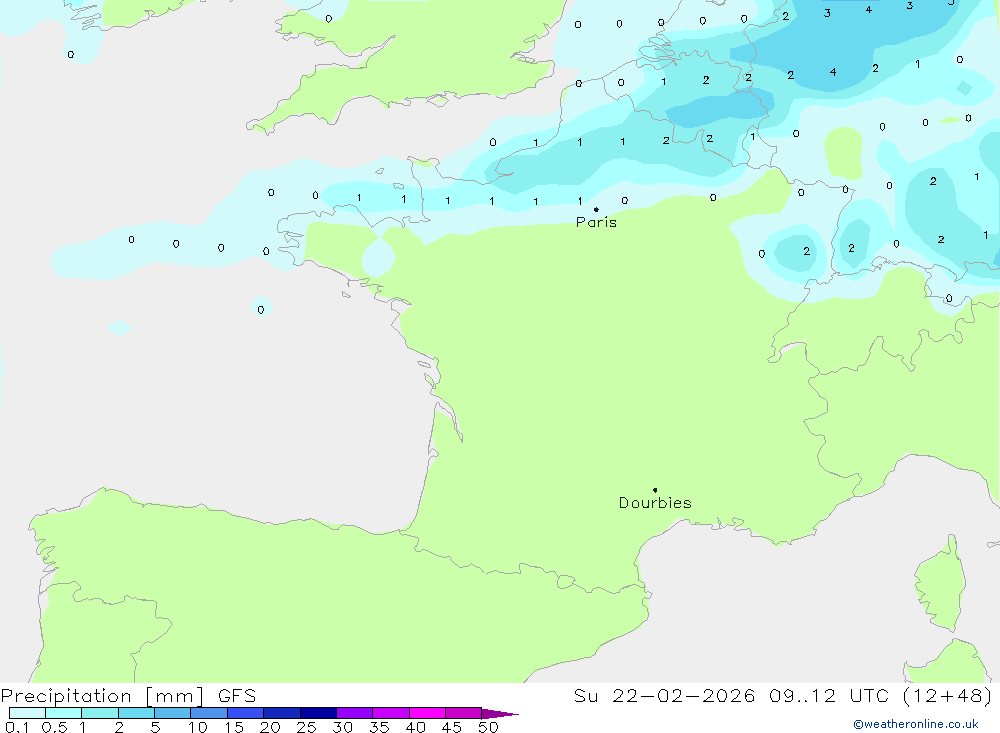Click the 'Precipitation [mm]' title text

(102, 696)
